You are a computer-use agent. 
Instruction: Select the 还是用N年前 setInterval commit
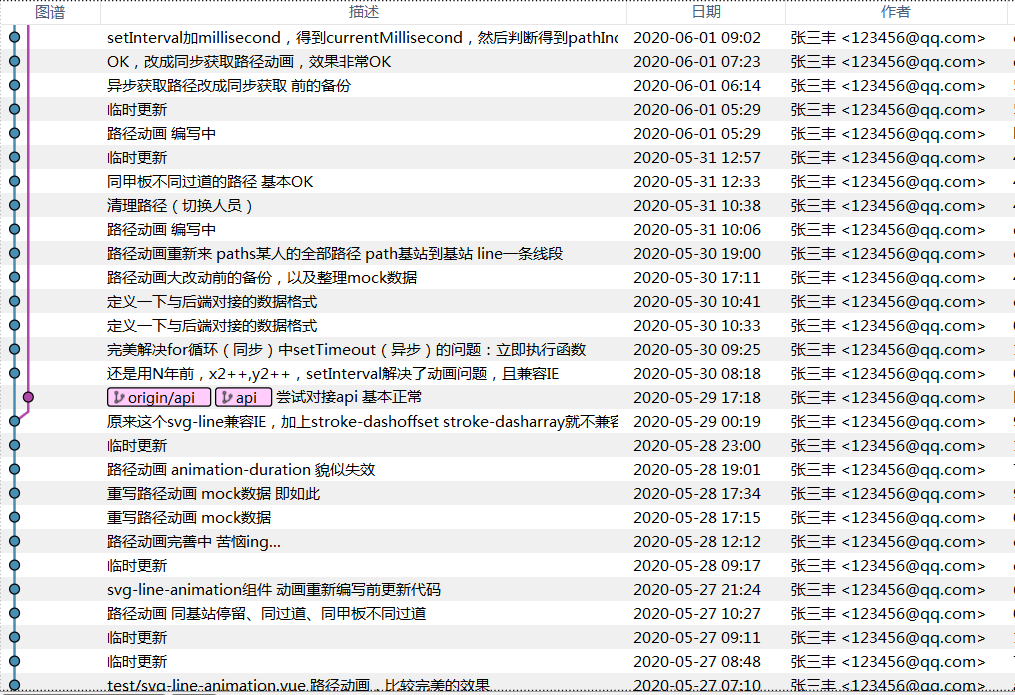coord(332,373)
